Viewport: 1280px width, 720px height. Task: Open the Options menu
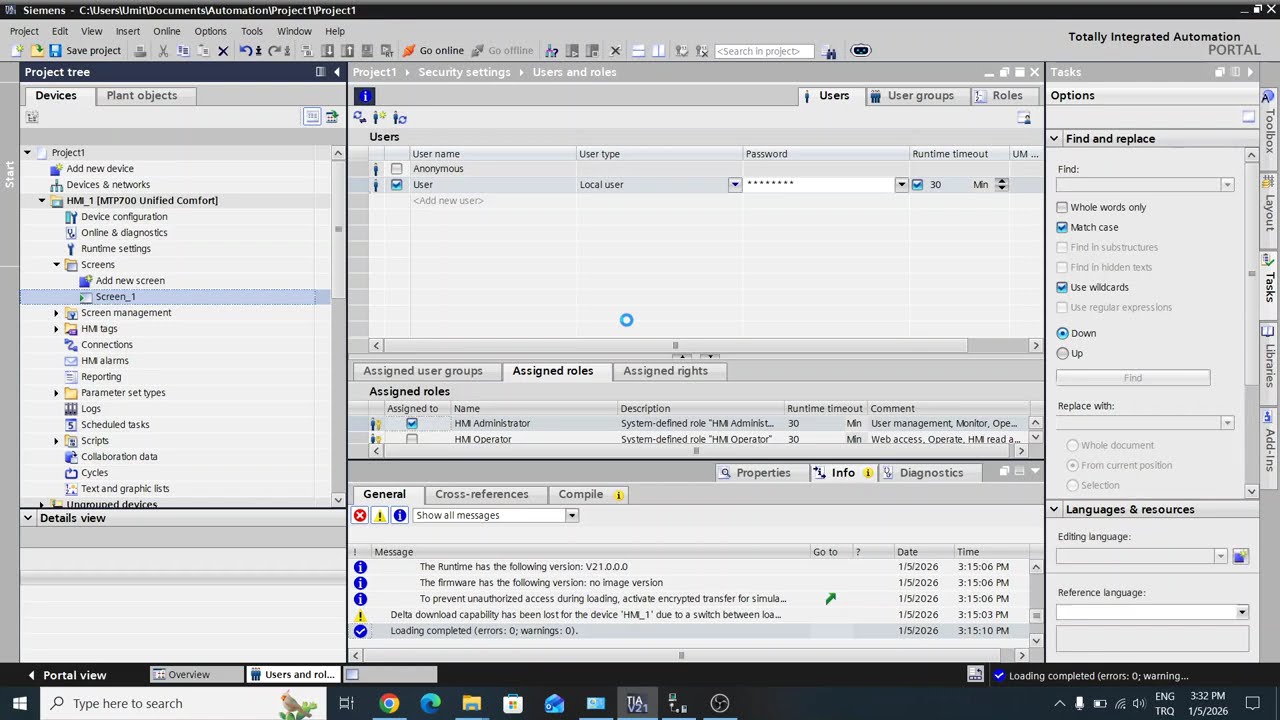pyautogui.click(x=210, y=31)
